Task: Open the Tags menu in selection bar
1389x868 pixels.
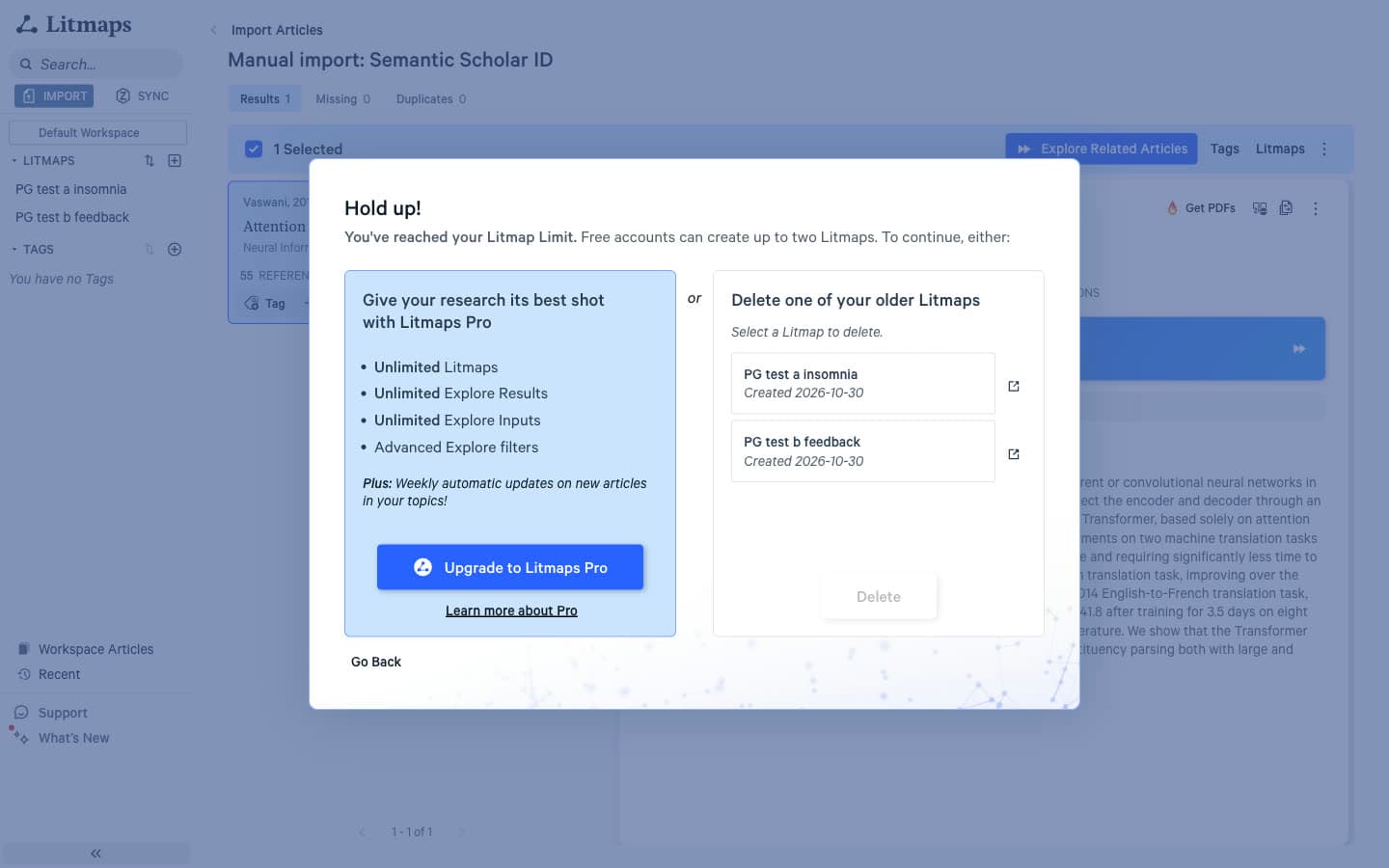Action: (1224, 149)
